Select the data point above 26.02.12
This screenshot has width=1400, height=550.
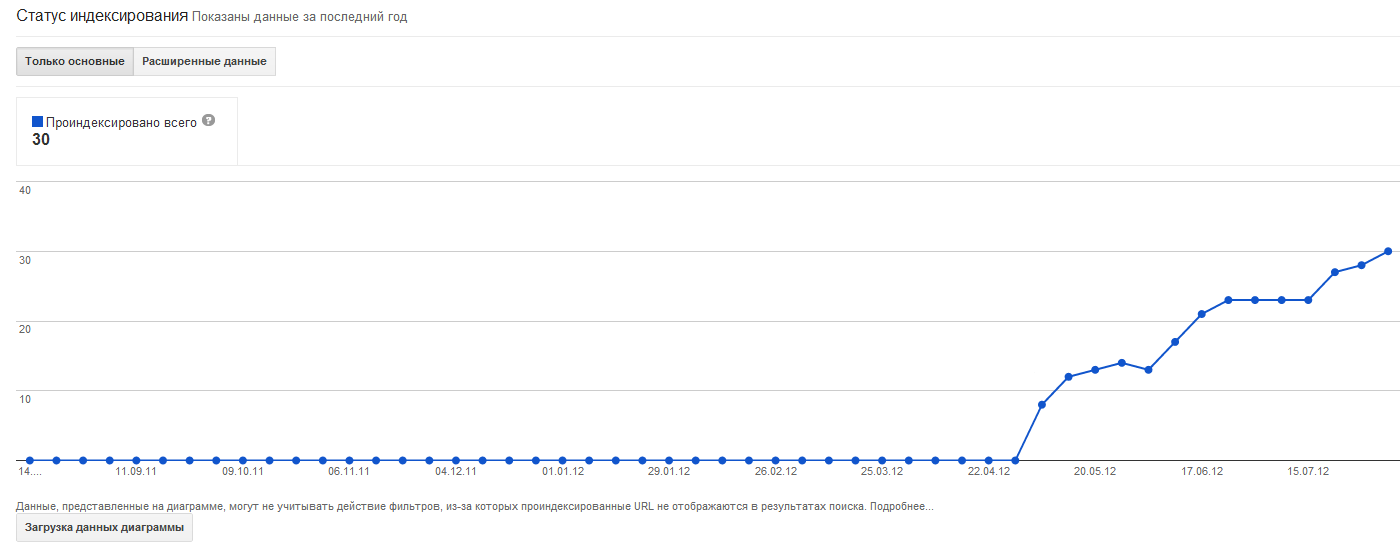click(775, 460)
